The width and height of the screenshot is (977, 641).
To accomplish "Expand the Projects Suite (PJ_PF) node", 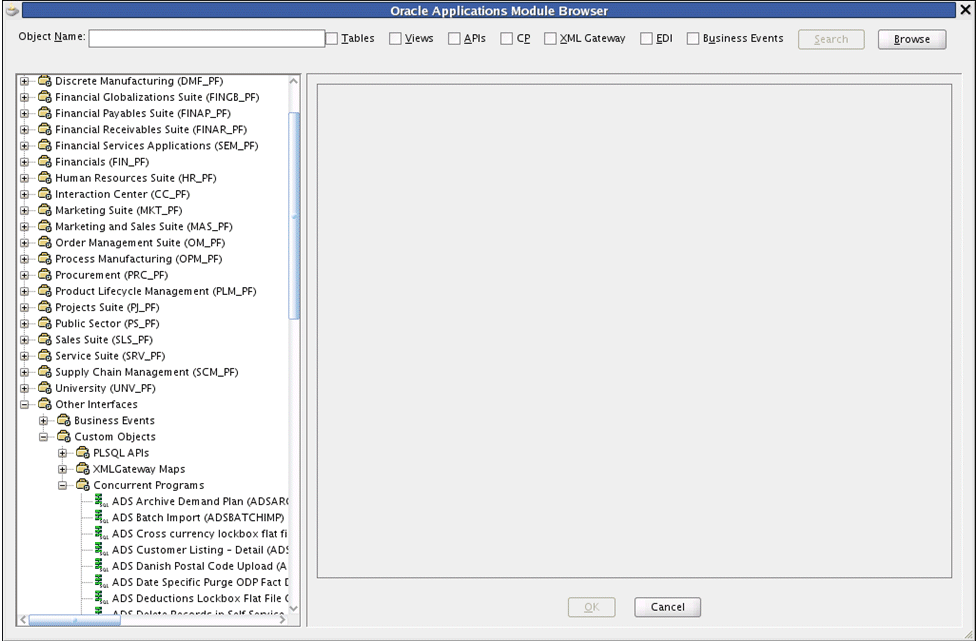I will [x=24, y=308].
